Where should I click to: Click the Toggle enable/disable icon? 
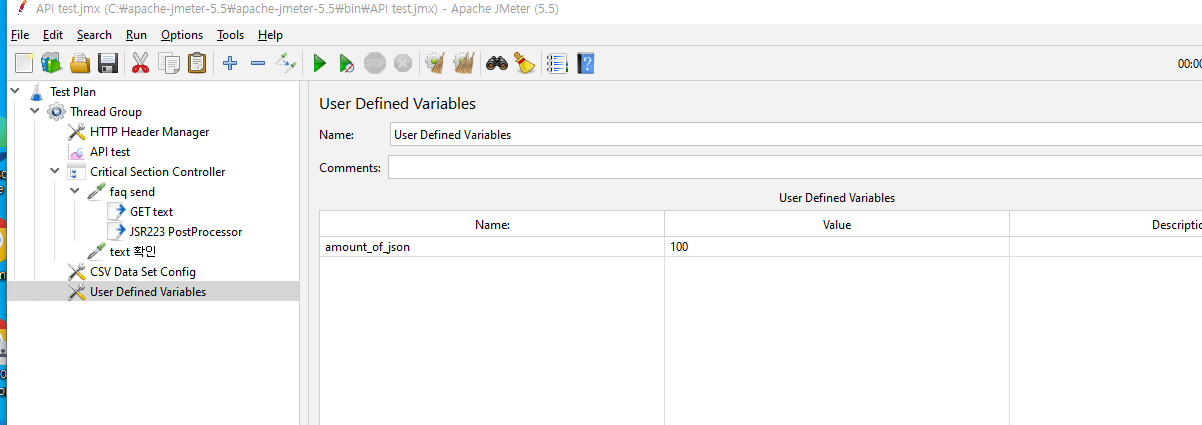click(x=287, y=64)
